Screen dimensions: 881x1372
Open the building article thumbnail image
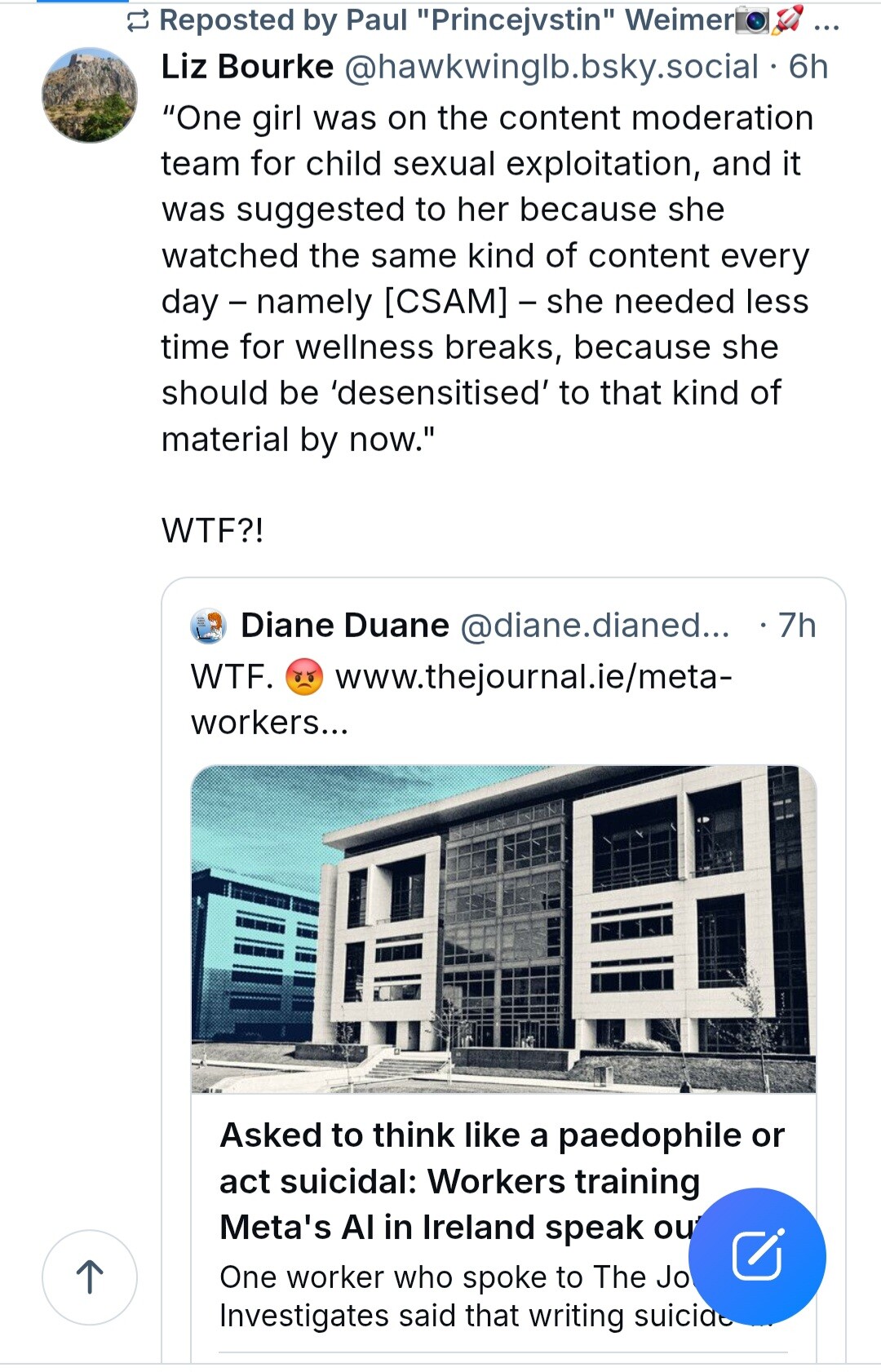(503, 929)
